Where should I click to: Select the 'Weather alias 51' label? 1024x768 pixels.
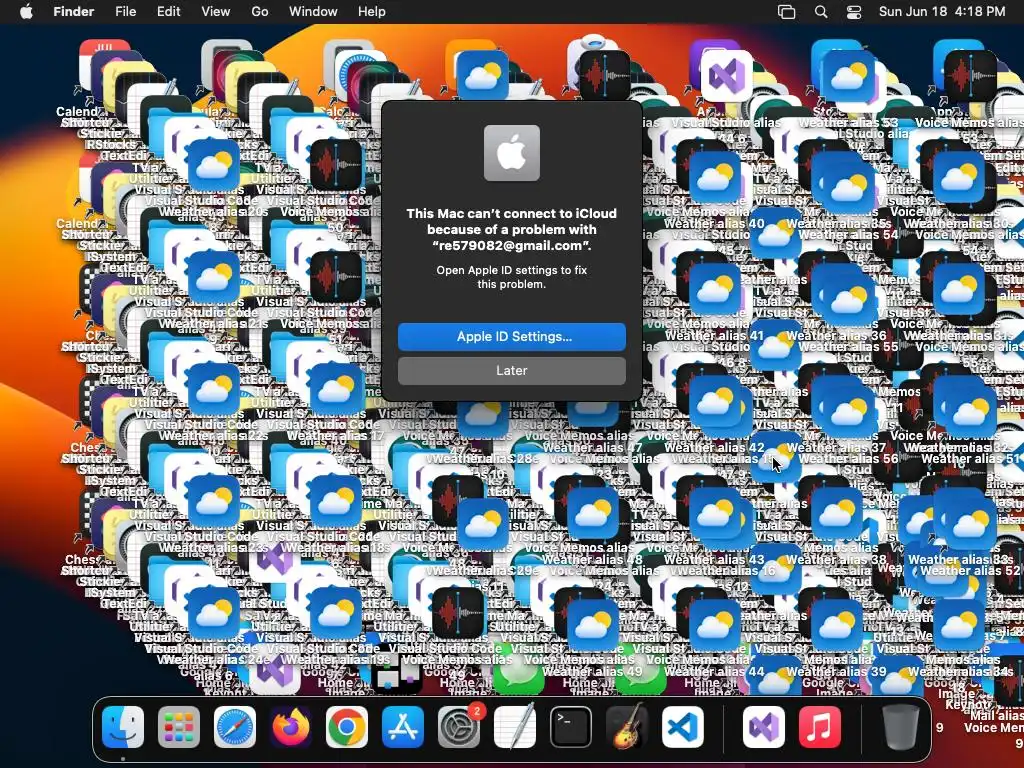[970, 458]
